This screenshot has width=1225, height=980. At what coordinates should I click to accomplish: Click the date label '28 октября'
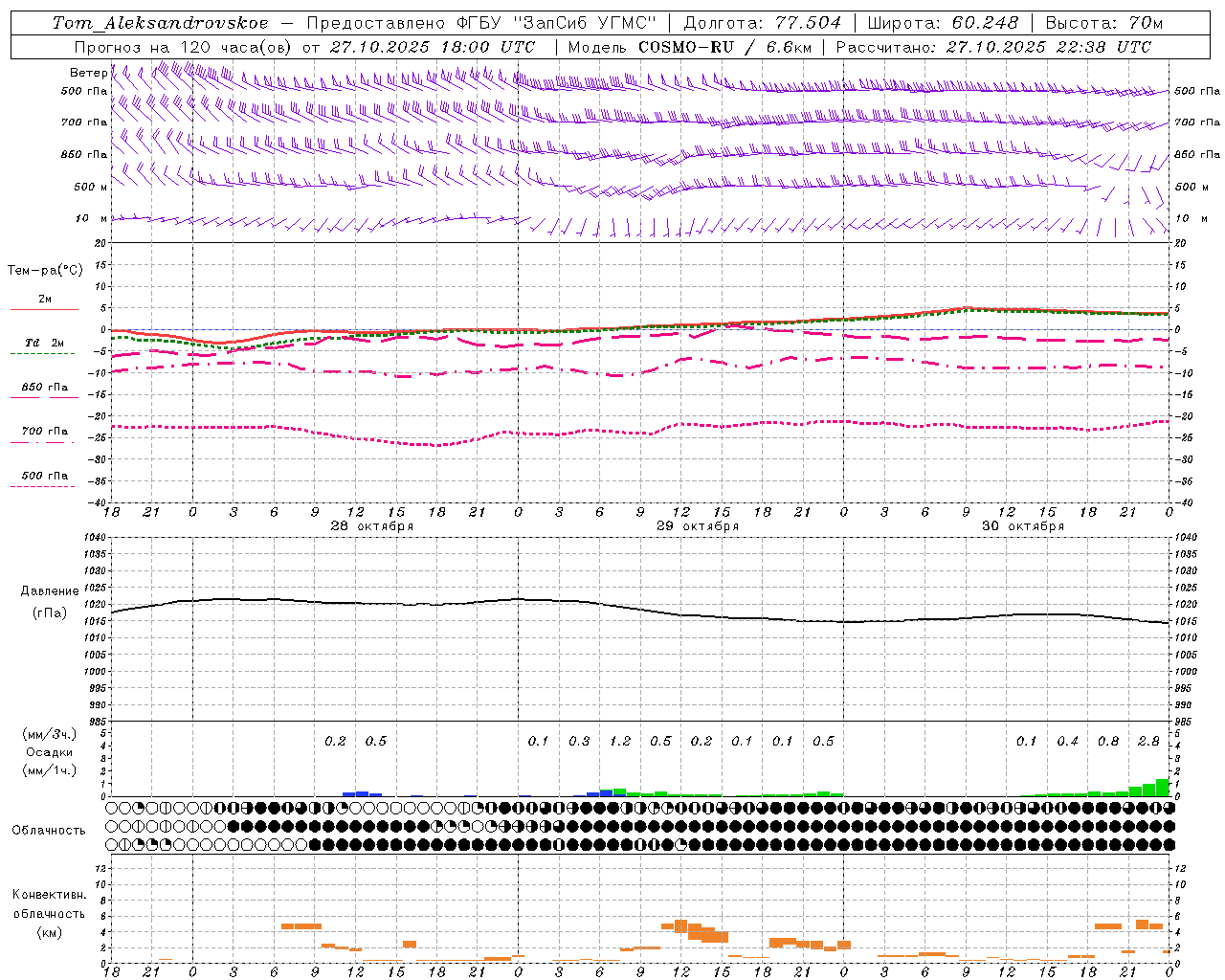click(x=372, y=526)
